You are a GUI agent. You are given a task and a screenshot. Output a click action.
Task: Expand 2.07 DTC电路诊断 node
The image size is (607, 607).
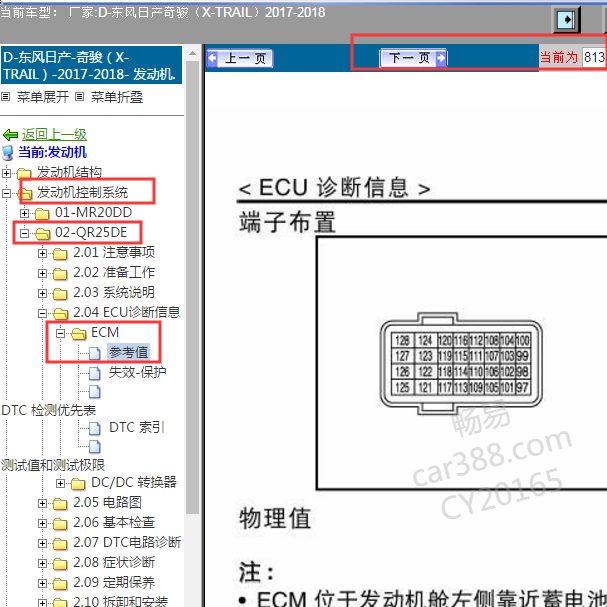click(43, 543)
